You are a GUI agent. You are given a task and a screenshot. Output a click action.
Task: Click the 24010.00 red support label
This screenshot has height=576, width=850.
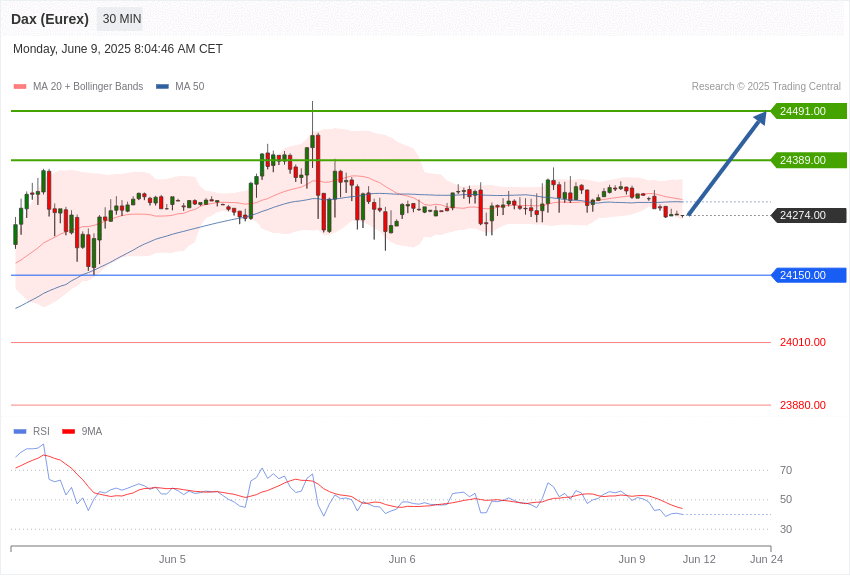[x=803, y=342]
